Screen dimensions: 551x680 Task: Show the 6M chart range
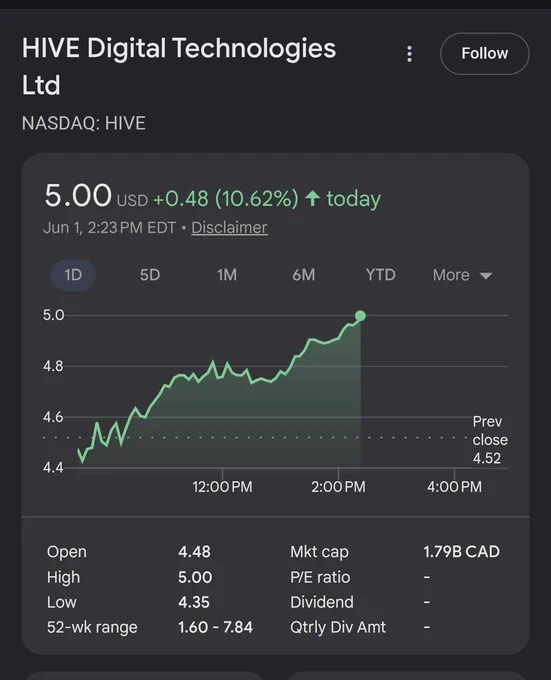coord(303,275)
